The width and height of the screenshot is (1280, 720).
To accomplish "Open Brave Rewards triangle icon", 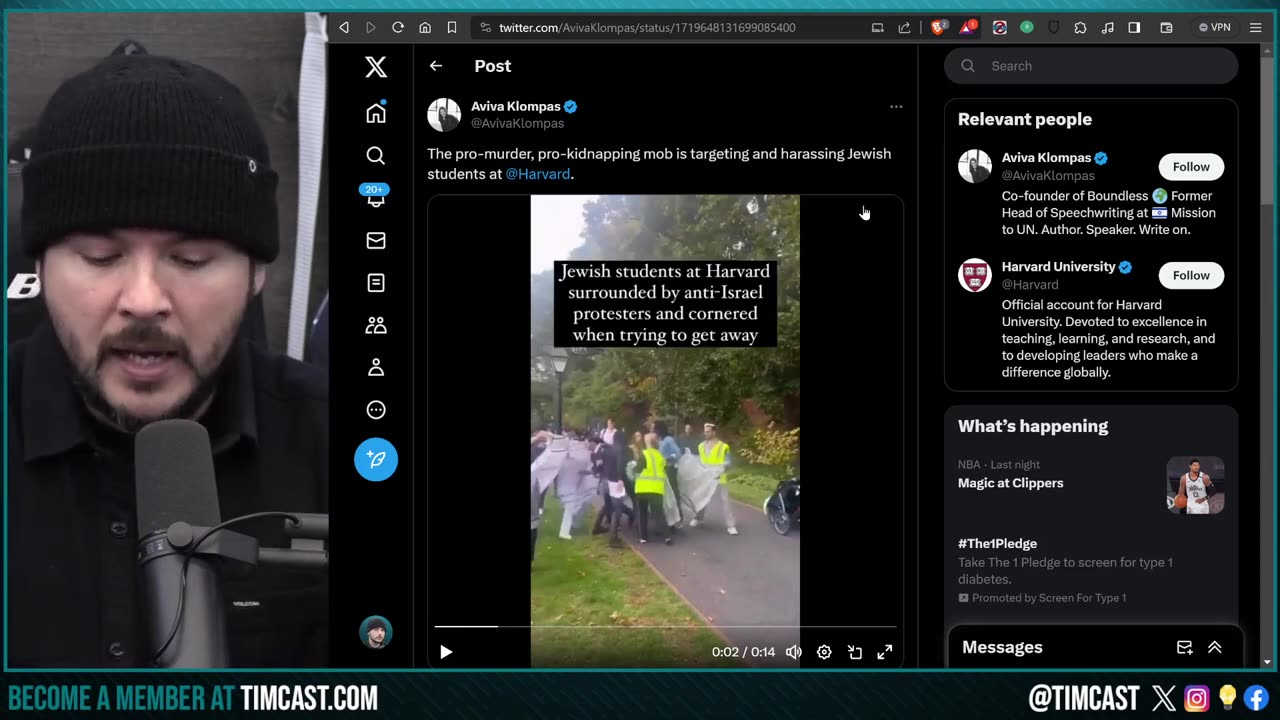I will [967, 28].
